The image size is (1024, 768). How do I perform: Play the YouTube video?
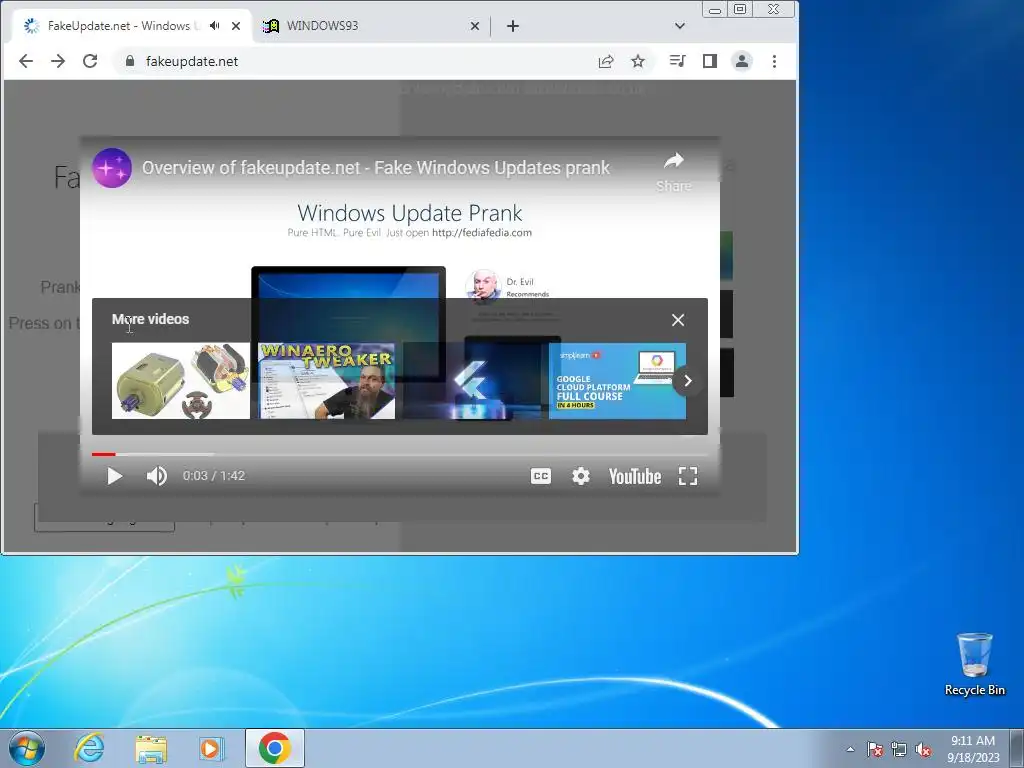115,476
